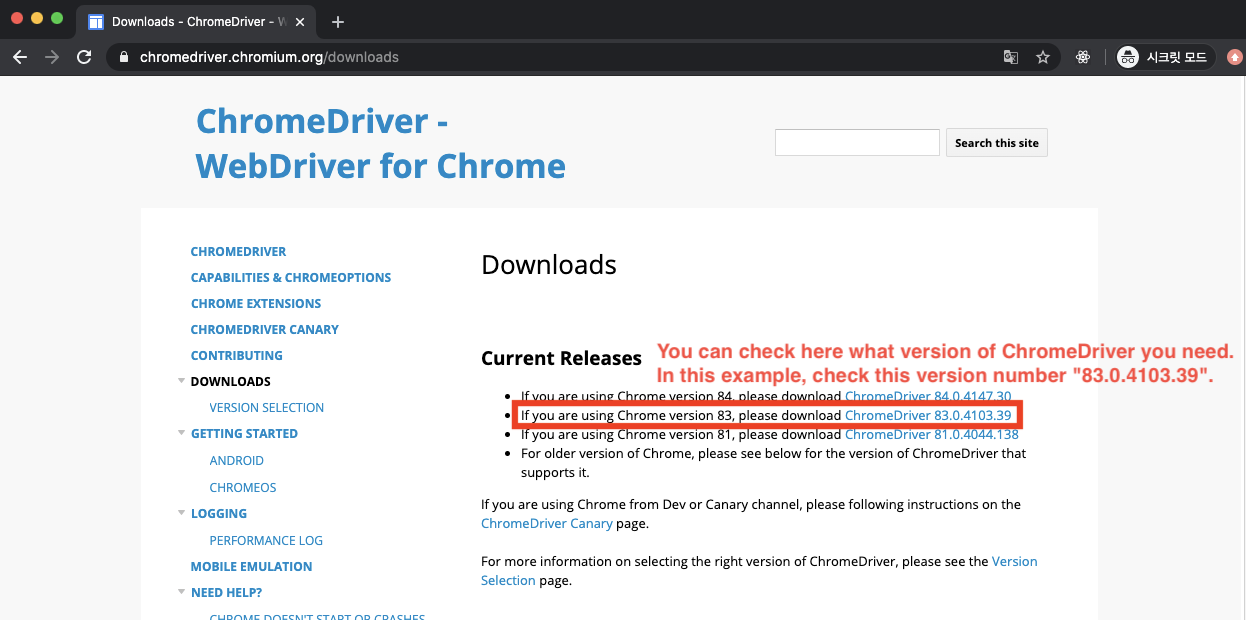This screenshot has height=620, width=1246.
Task: Click the lock icon for site info
Action: pos(124,57)
